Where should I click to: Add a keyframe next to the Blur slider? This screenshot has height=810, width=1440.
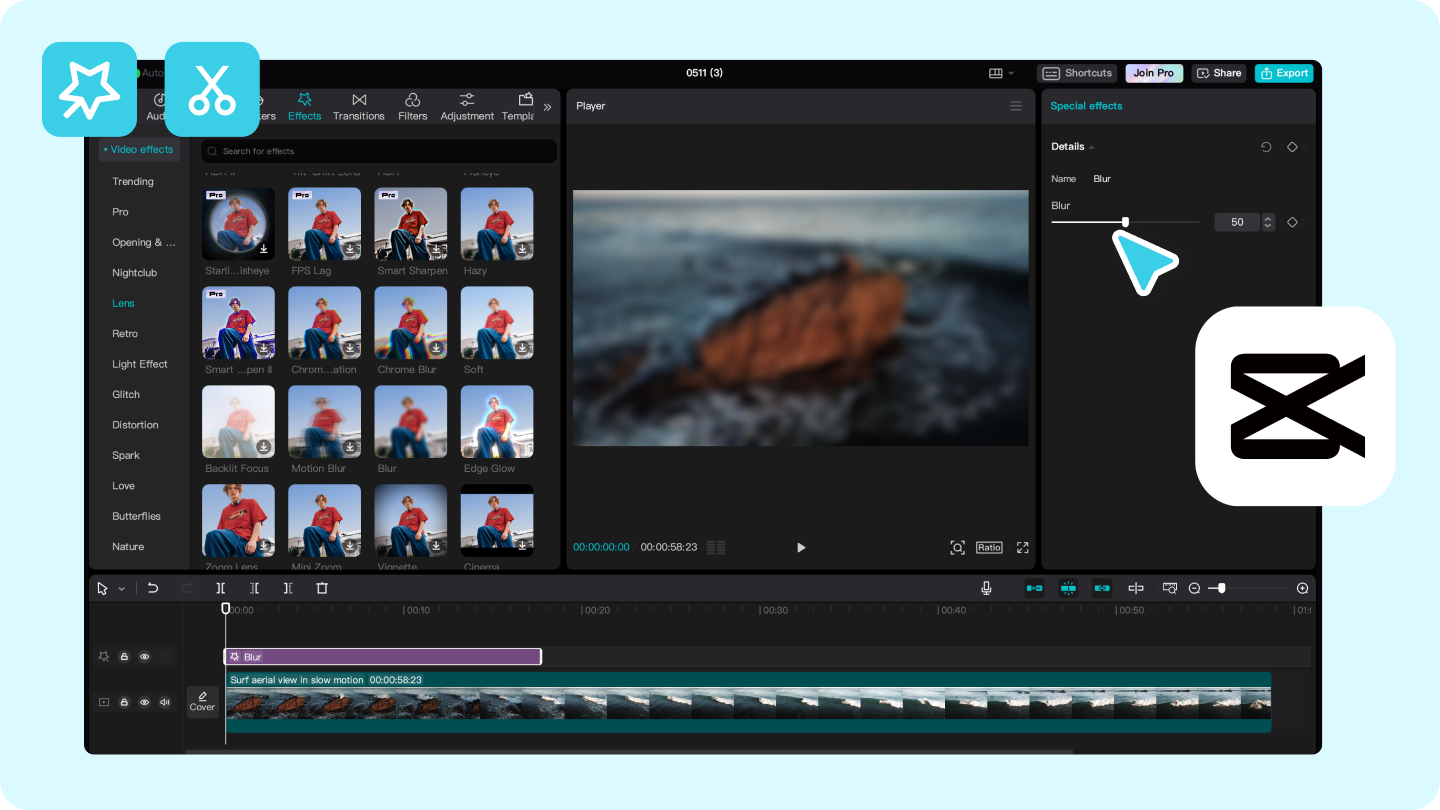click(1292, 222)
